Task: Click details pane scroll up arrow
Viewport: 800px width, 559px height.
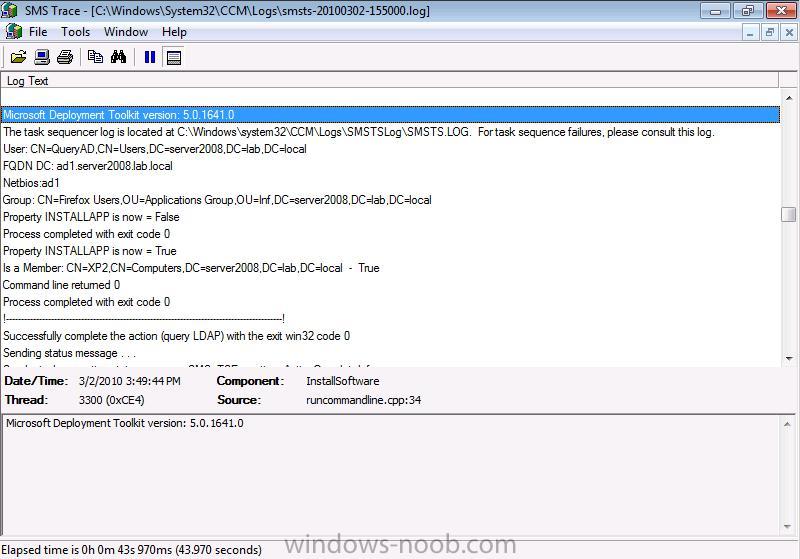Action: pyautogui.click(x=787, y=424)
